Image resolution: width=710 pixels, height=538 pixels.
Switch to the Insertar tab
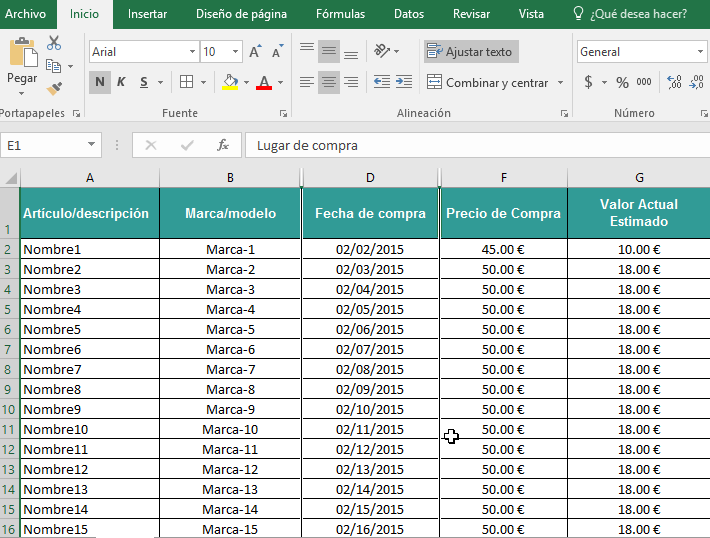[147, 14]
